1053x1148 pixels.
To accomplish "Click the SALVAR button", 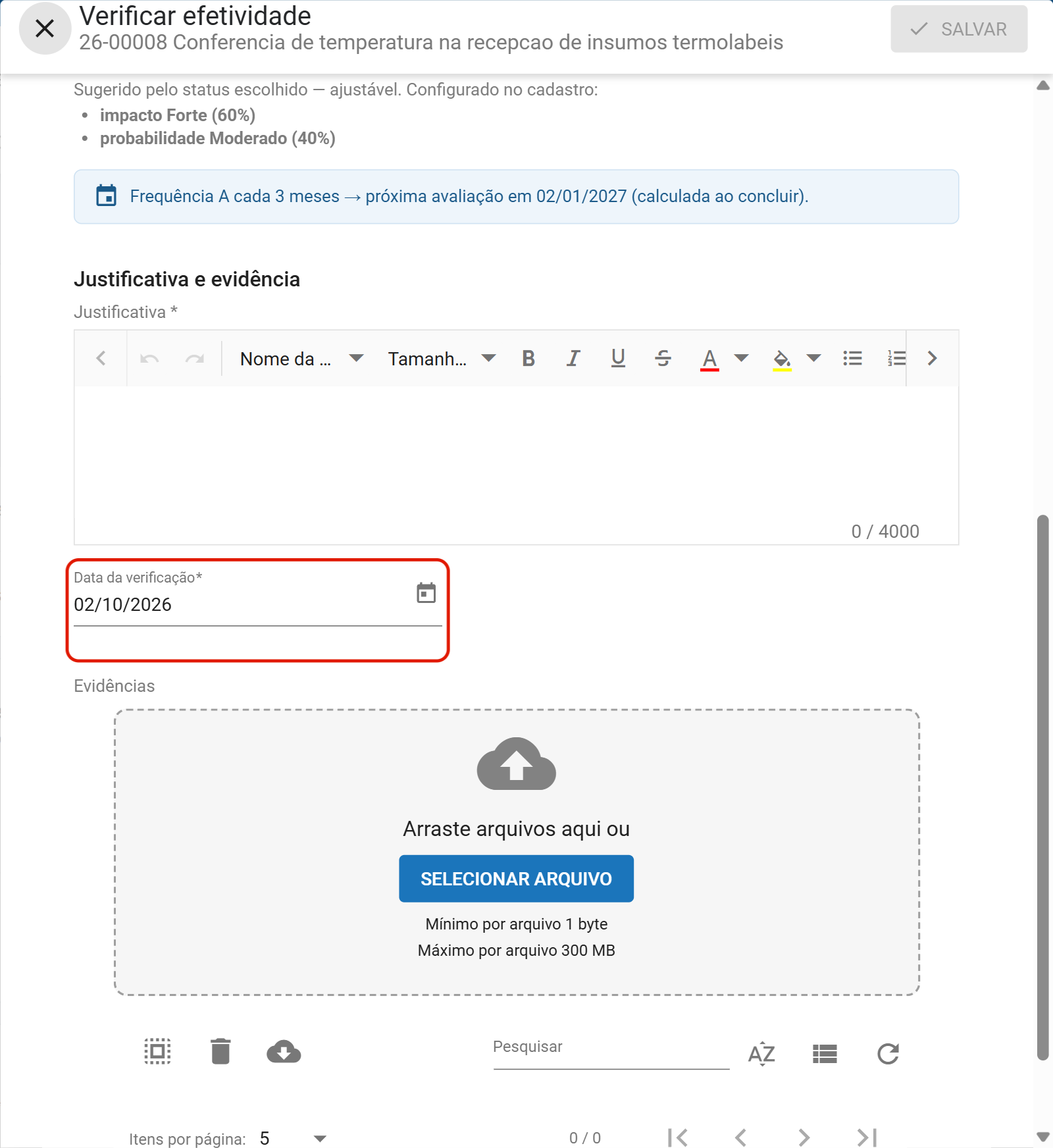I will tap(959, 29).
